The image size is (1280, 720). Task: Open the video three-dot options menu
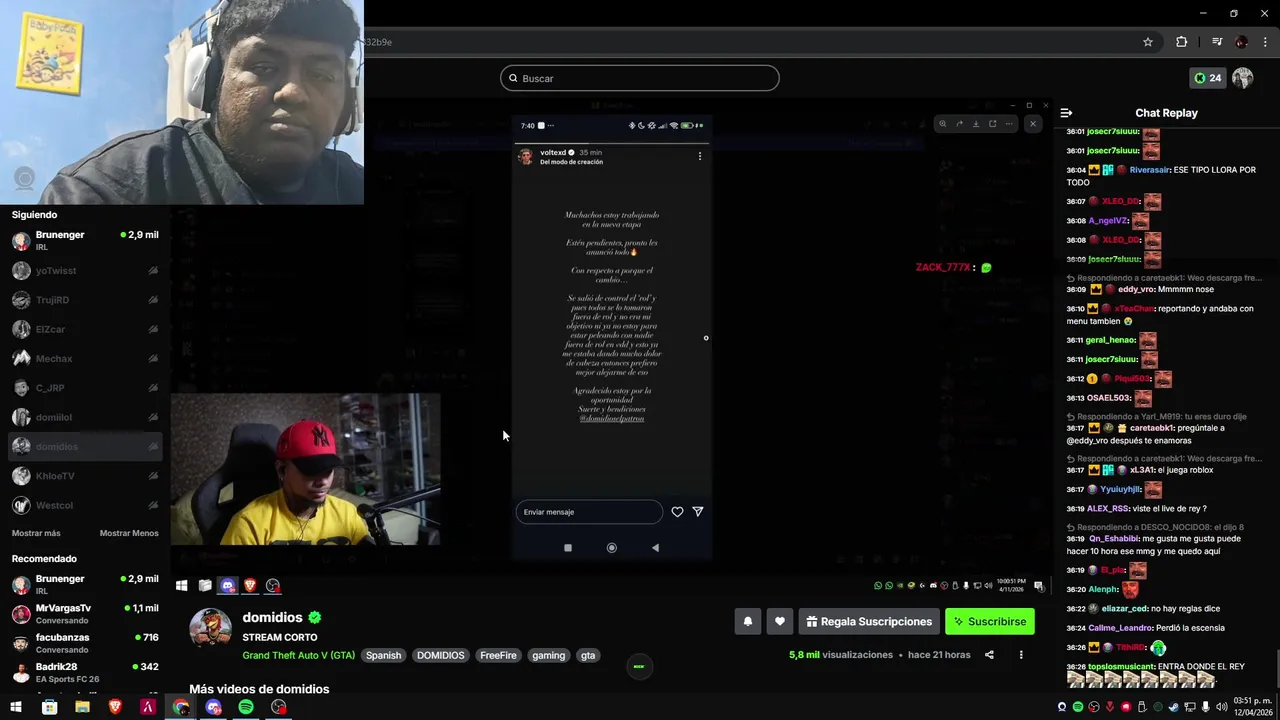(1021, 655)
